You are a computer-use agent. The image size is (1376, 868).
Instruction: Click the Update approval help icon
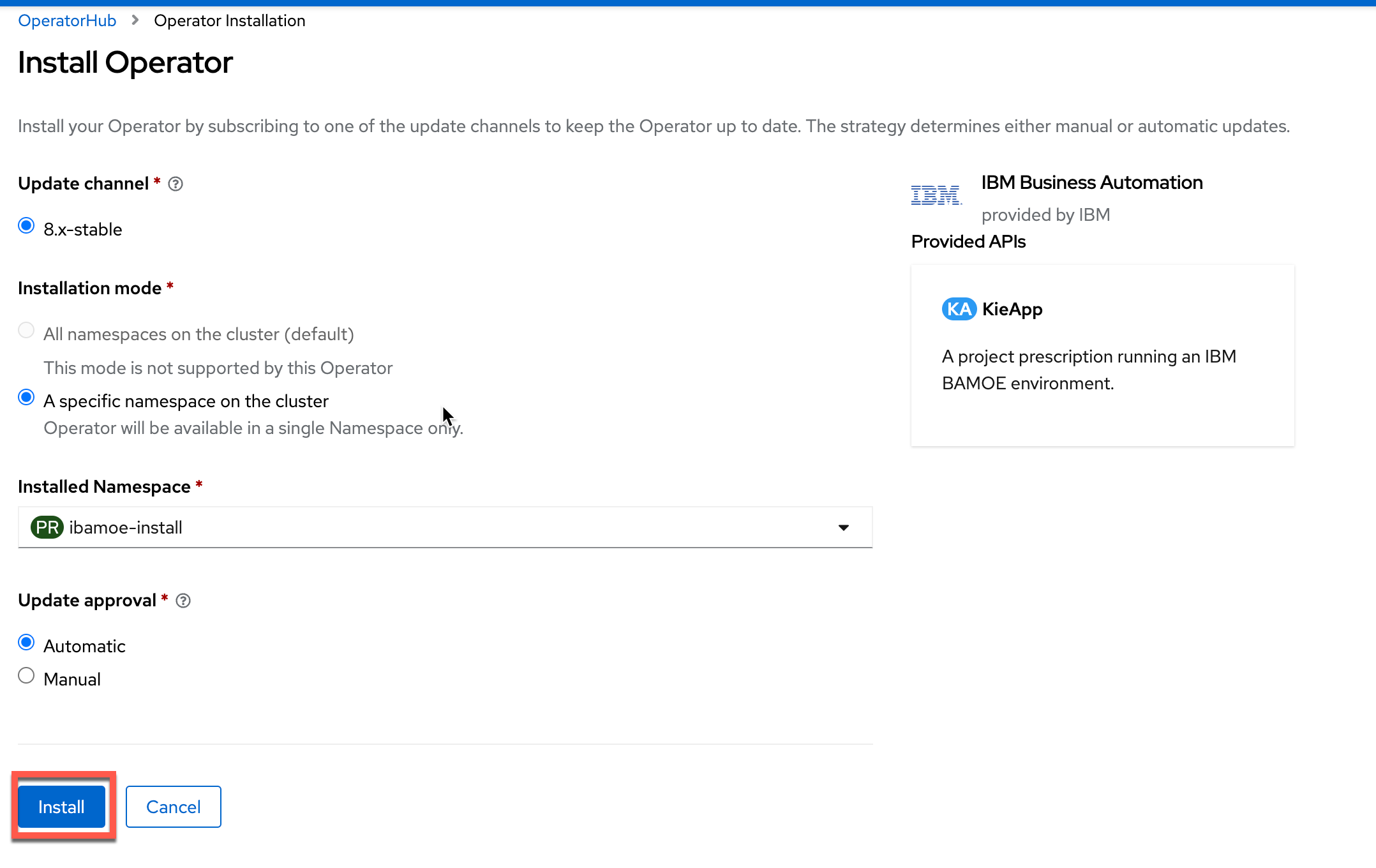pos(183,601)
